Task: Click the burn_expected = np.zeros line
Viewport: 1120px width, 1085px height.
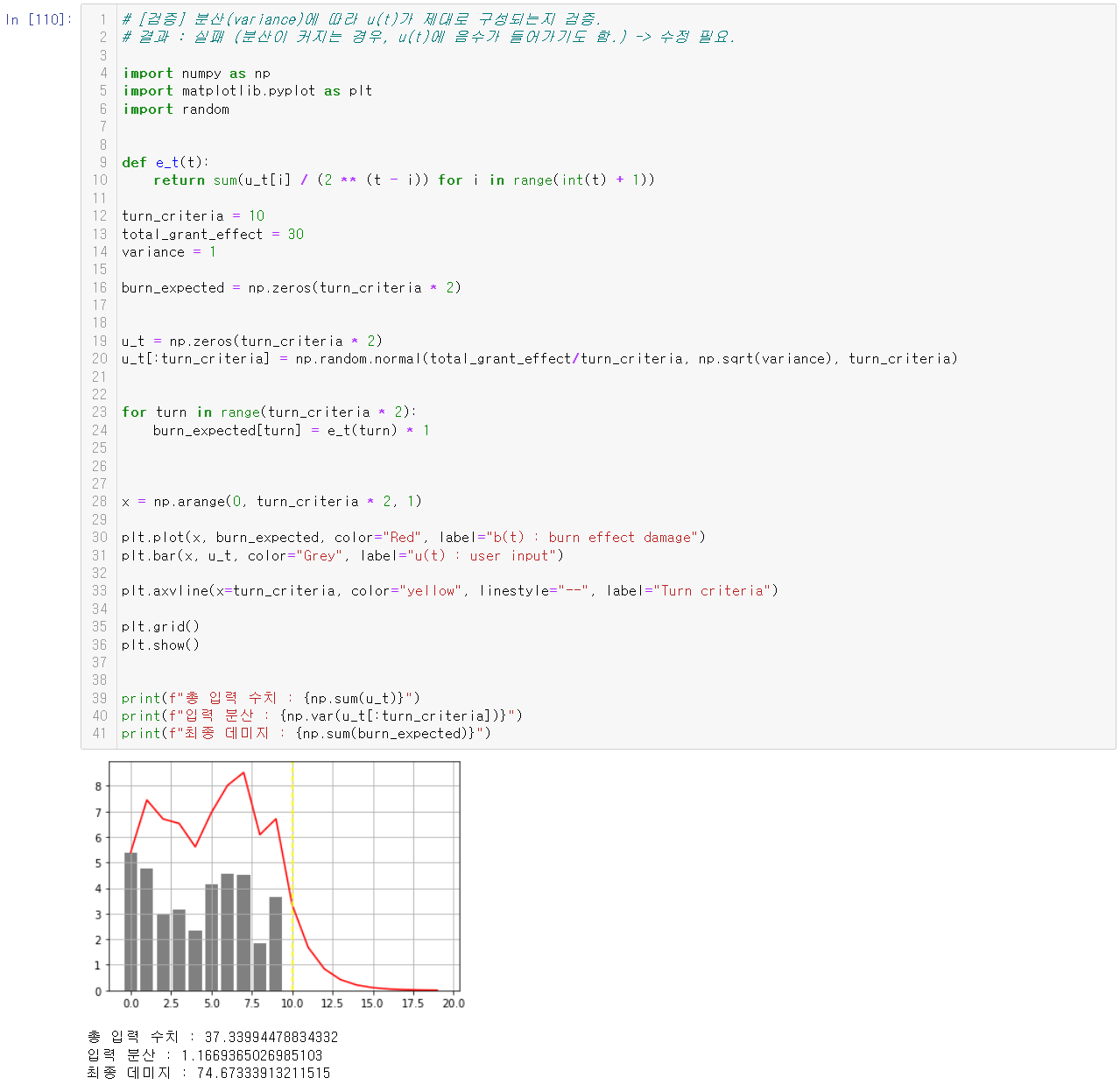Action: coord(291,287)
